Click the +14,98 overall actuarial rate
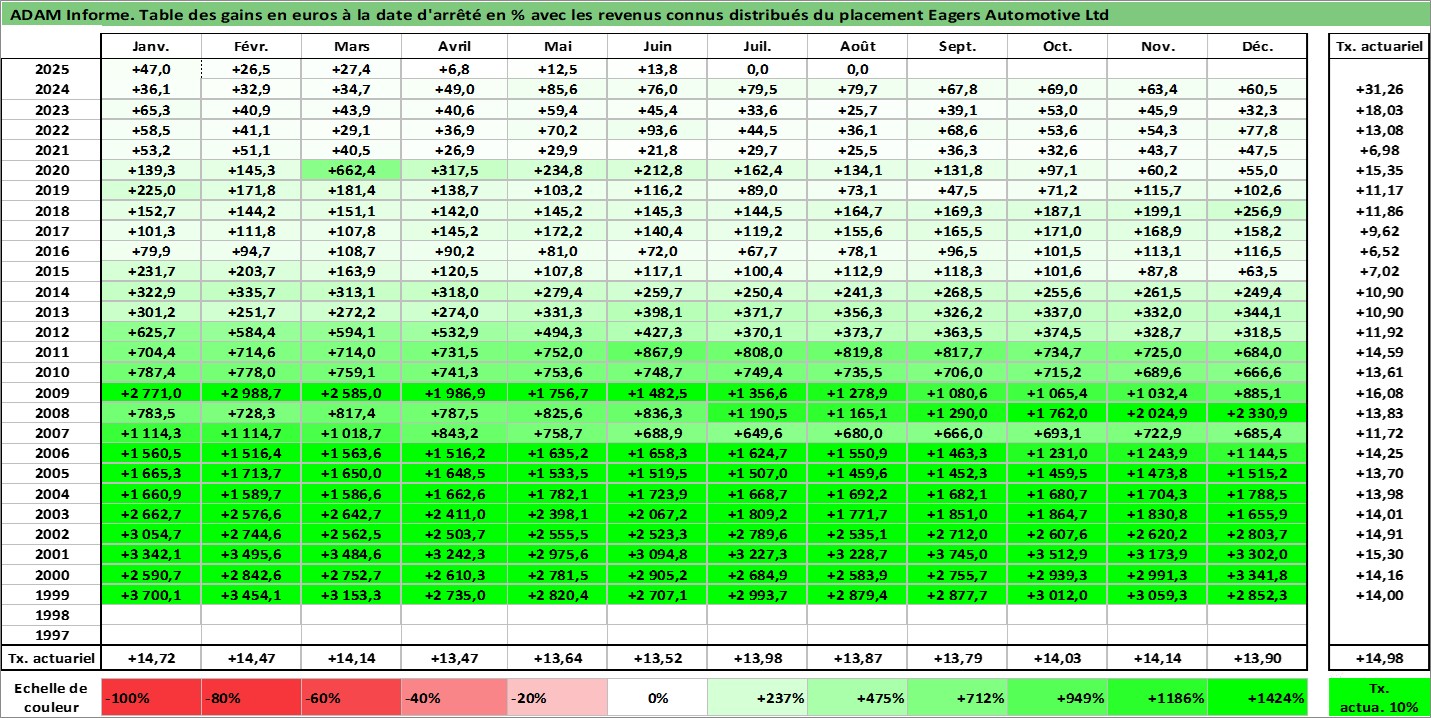 [1377, 658]
